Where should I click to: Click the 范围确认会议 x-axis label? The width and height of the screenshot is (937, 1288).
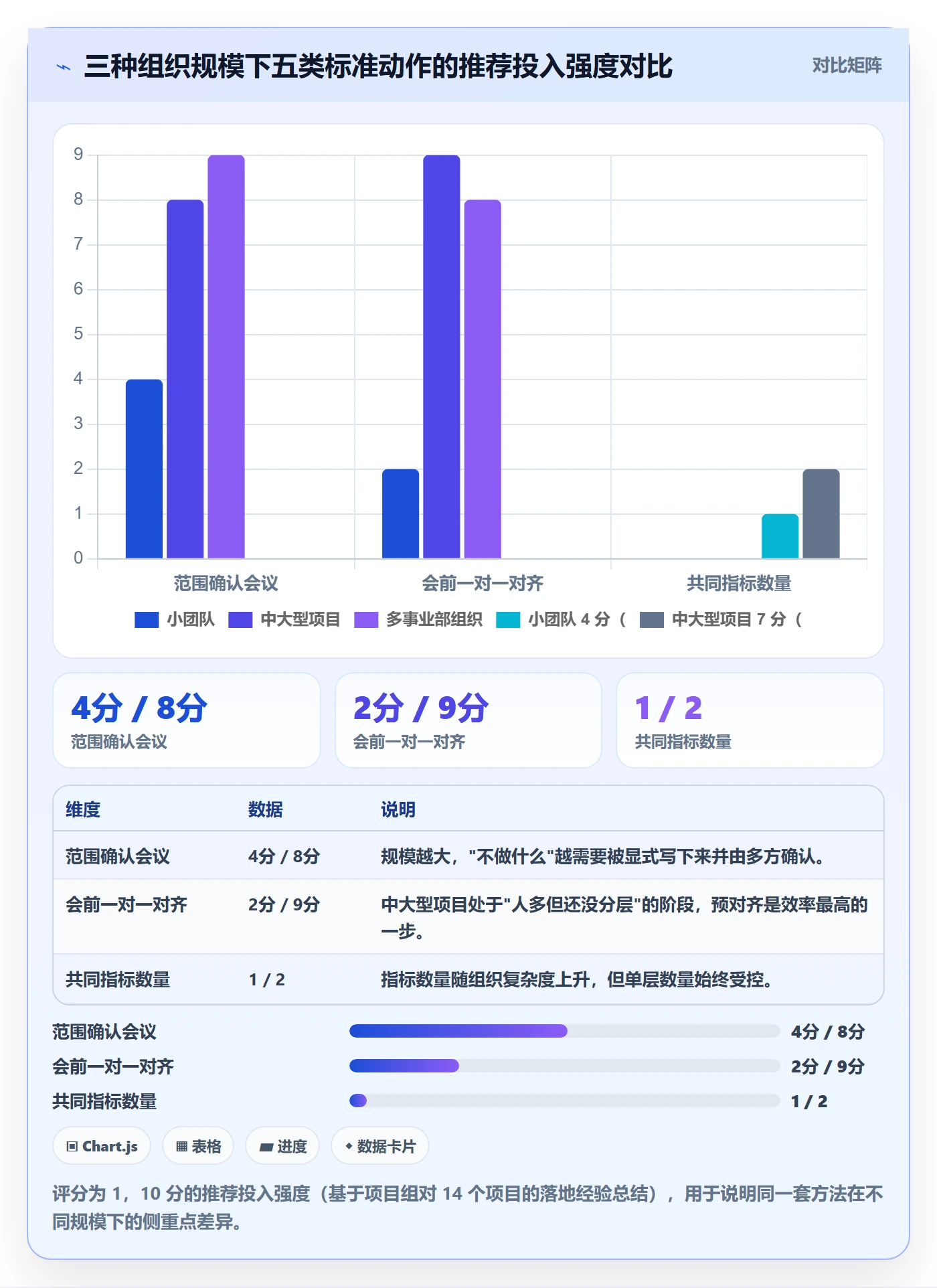tap(226, 584)
